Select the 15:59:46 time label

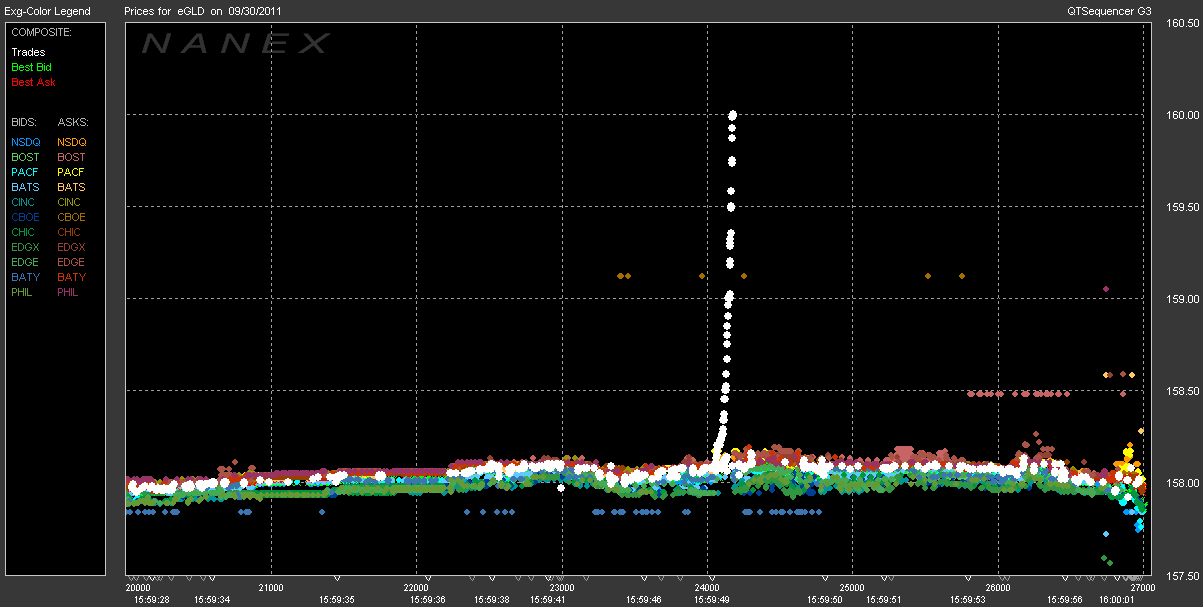point(643,600)
